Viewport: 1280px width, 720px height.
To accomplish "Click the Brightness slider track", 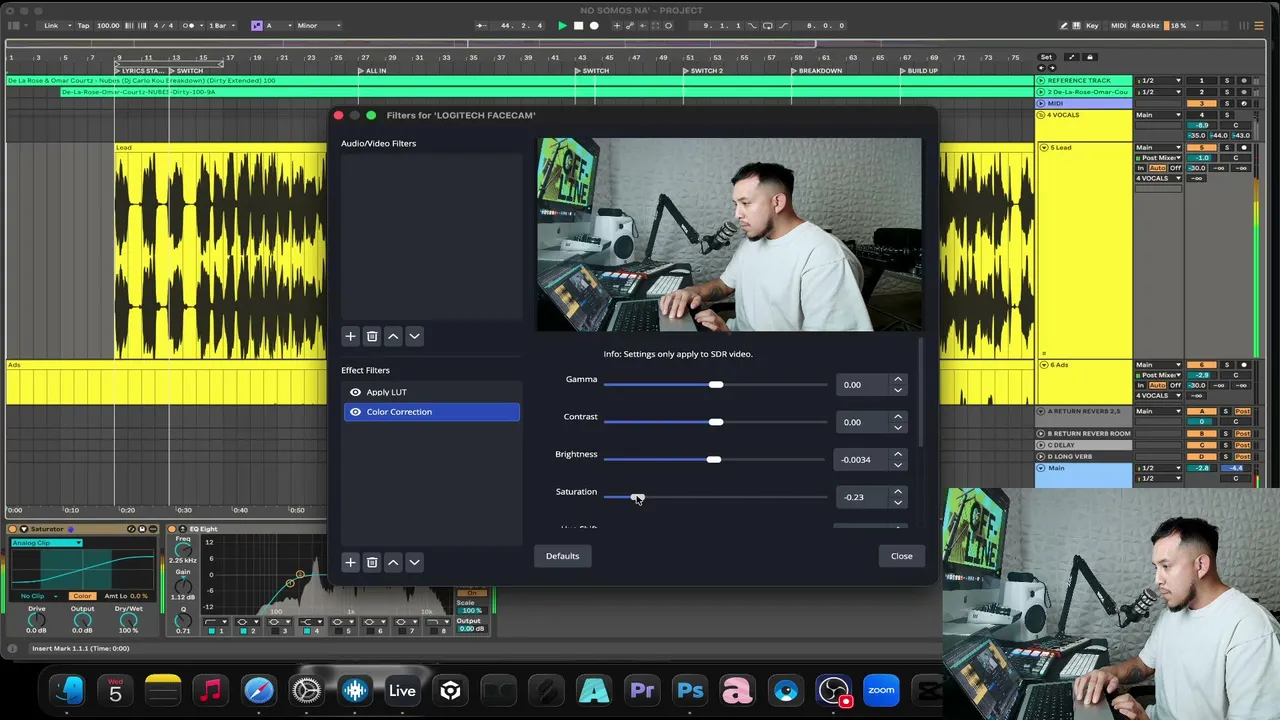I will click(715, 460).
